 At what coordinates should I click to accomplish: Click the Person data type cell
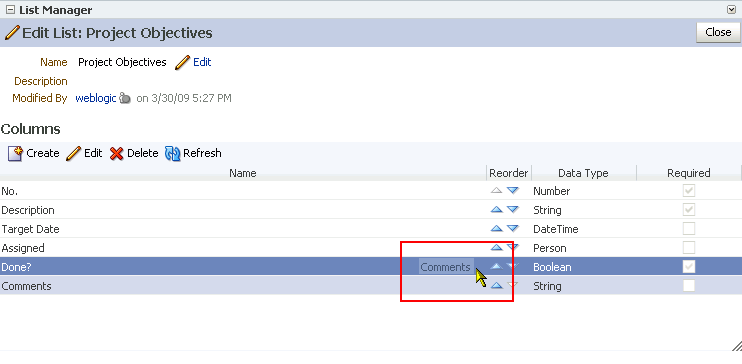click(550, 248)
